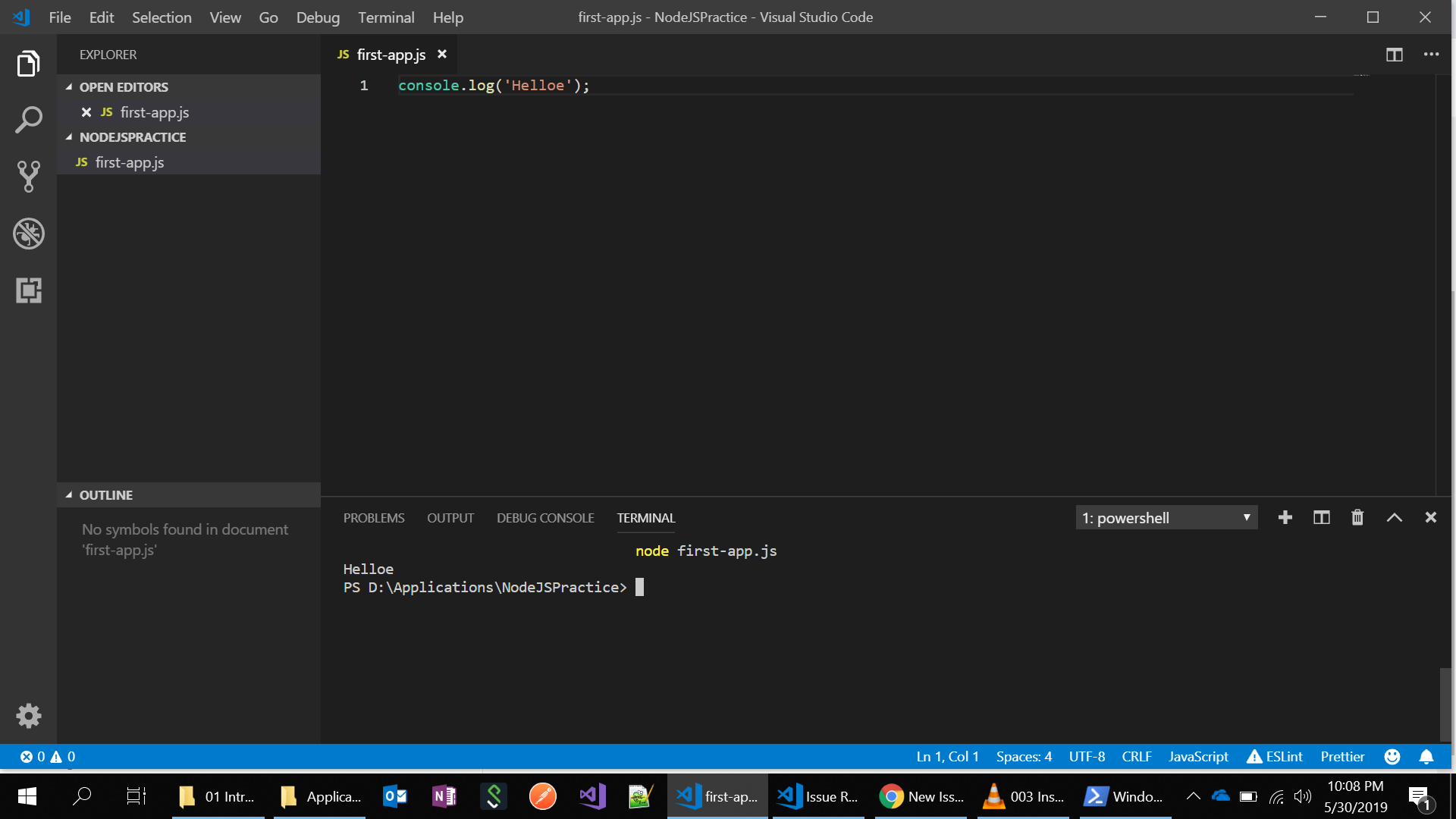This screenshot has height=819, width=1456.
Task: Switch to the Problems panel tab
Action: (374, 518)
